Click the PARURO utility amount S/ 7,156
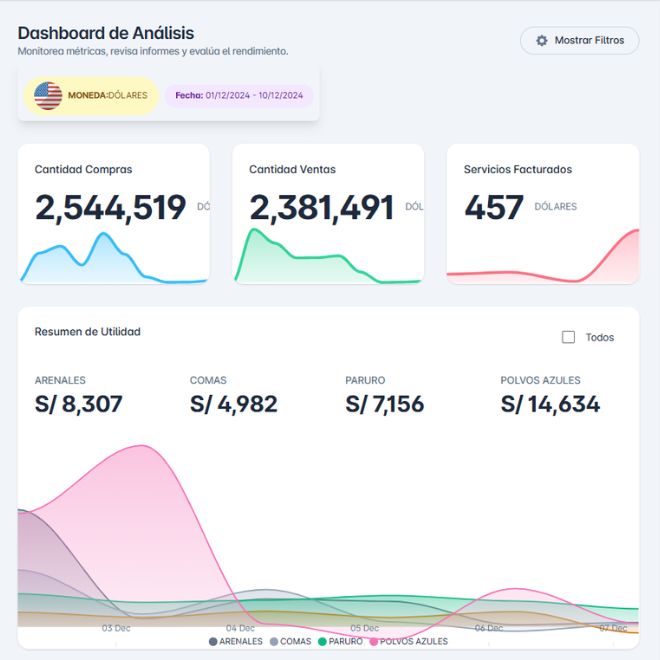The height and width of the screenshot is (660, 660). (385, 404)
